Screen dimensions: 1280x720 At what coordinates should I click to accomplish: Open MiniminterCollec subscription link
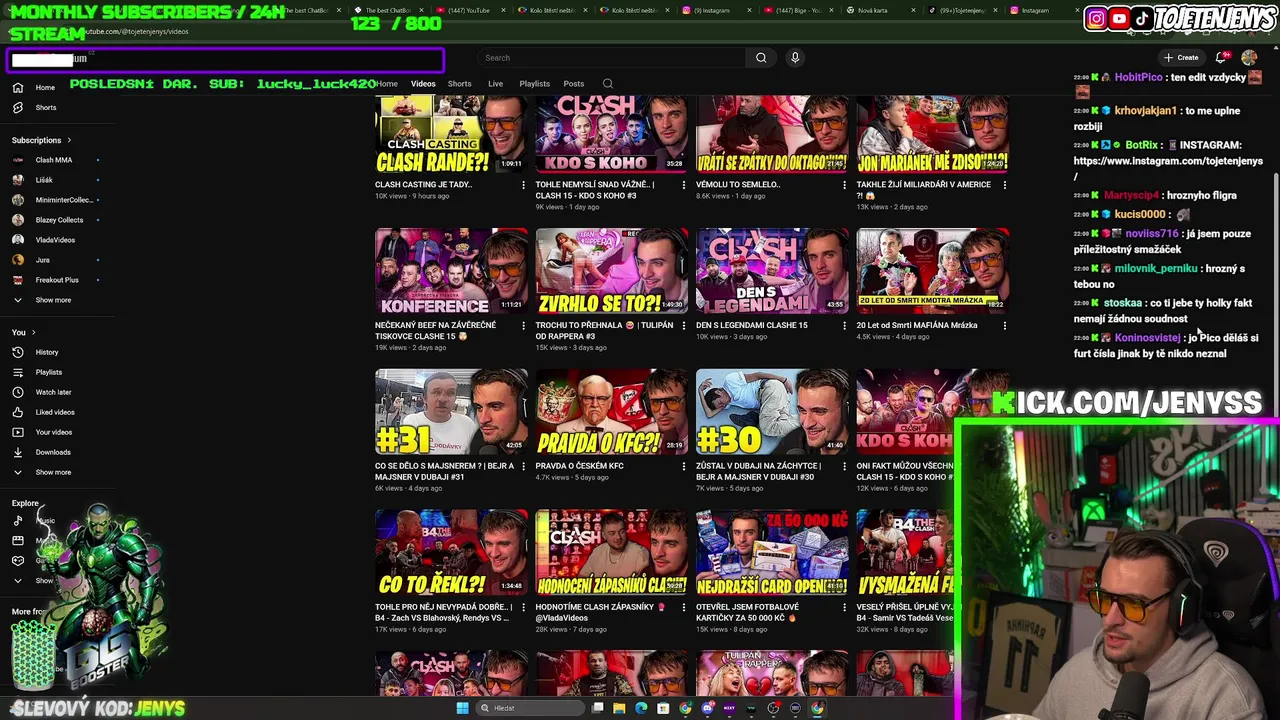64,200
